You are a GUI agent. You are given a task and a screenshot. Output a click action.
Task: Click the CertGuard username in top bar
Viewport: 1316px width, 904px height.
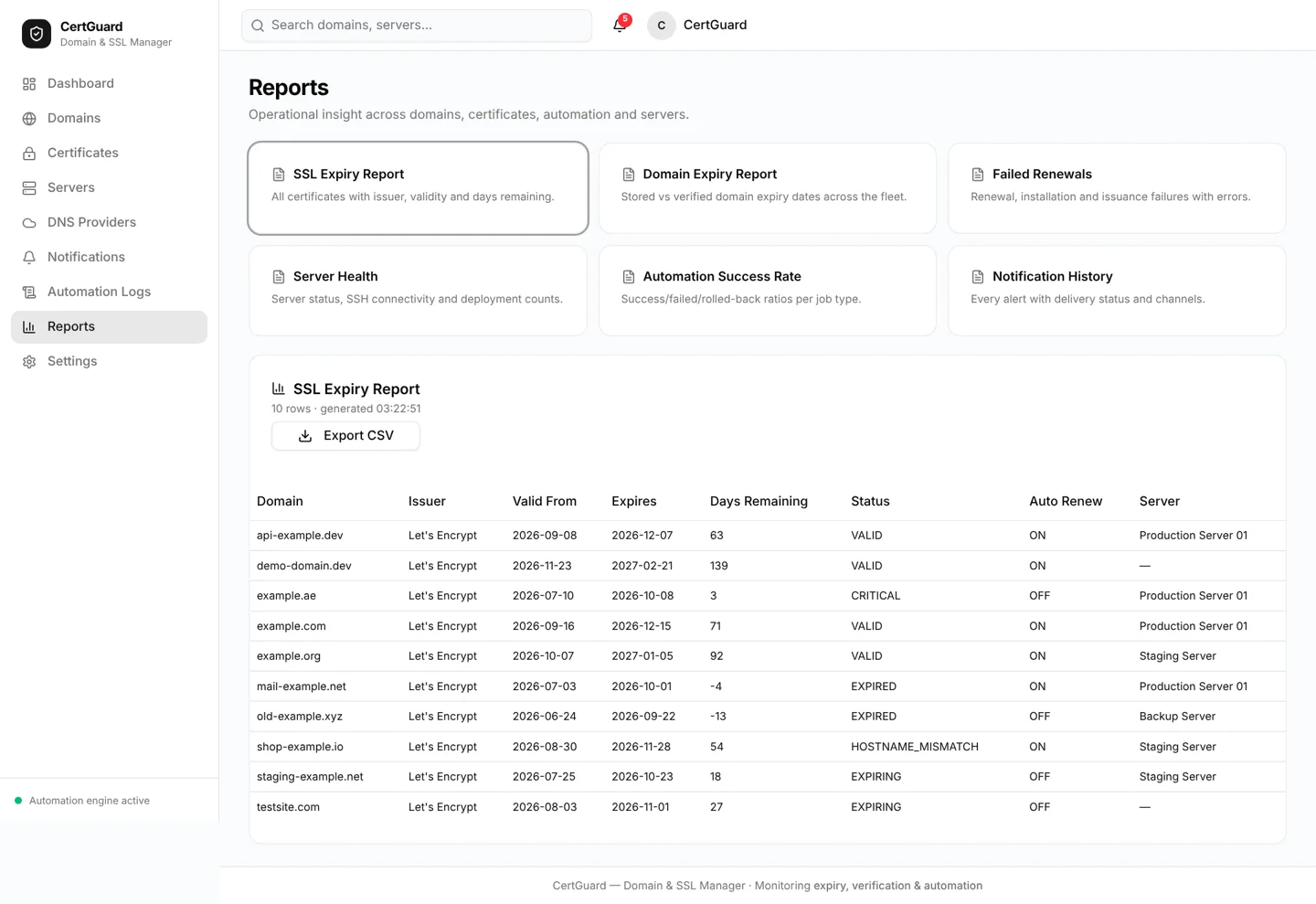point(715,26)
